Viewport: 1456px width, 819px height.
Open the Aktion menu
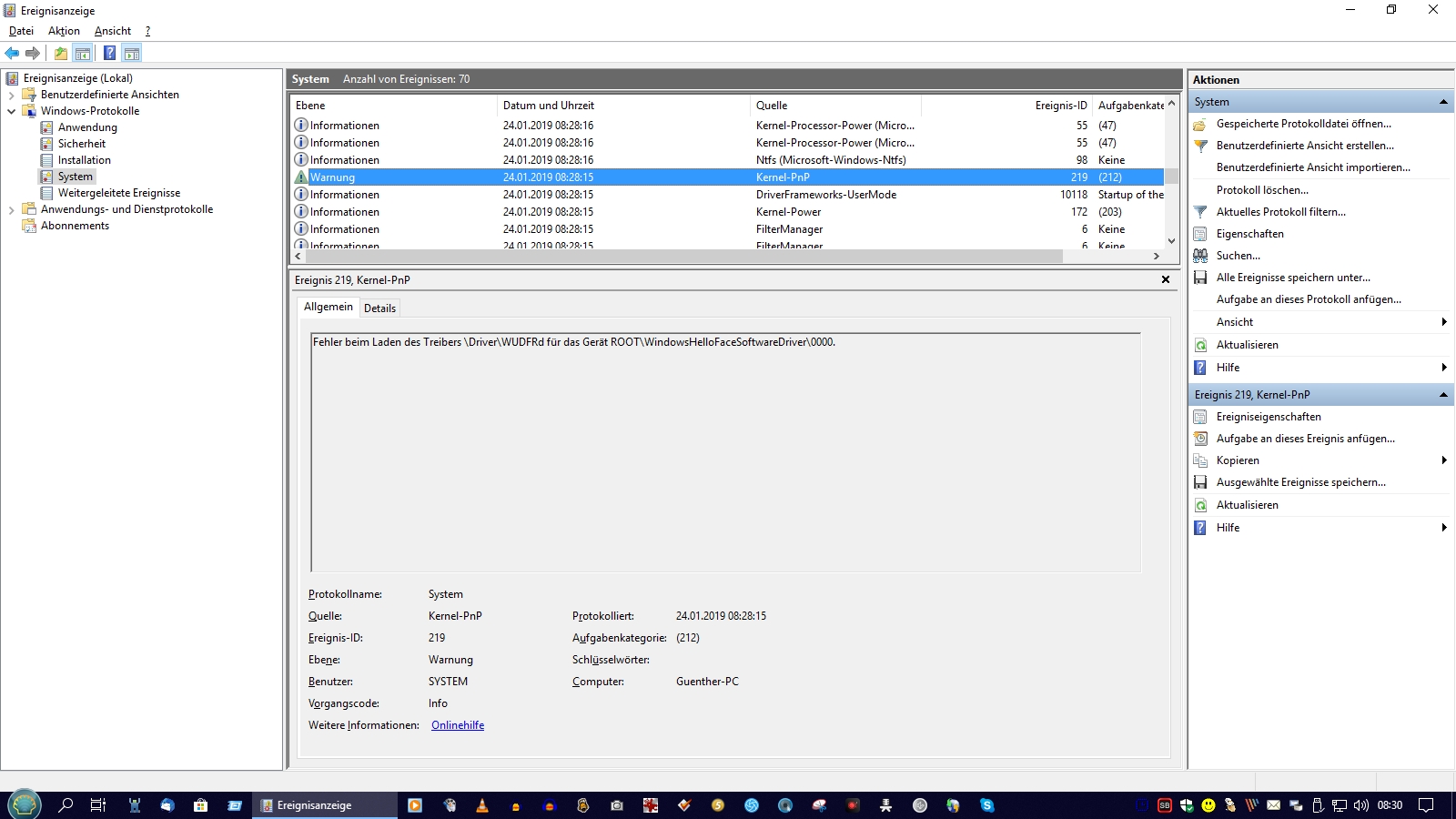(64, 31)
